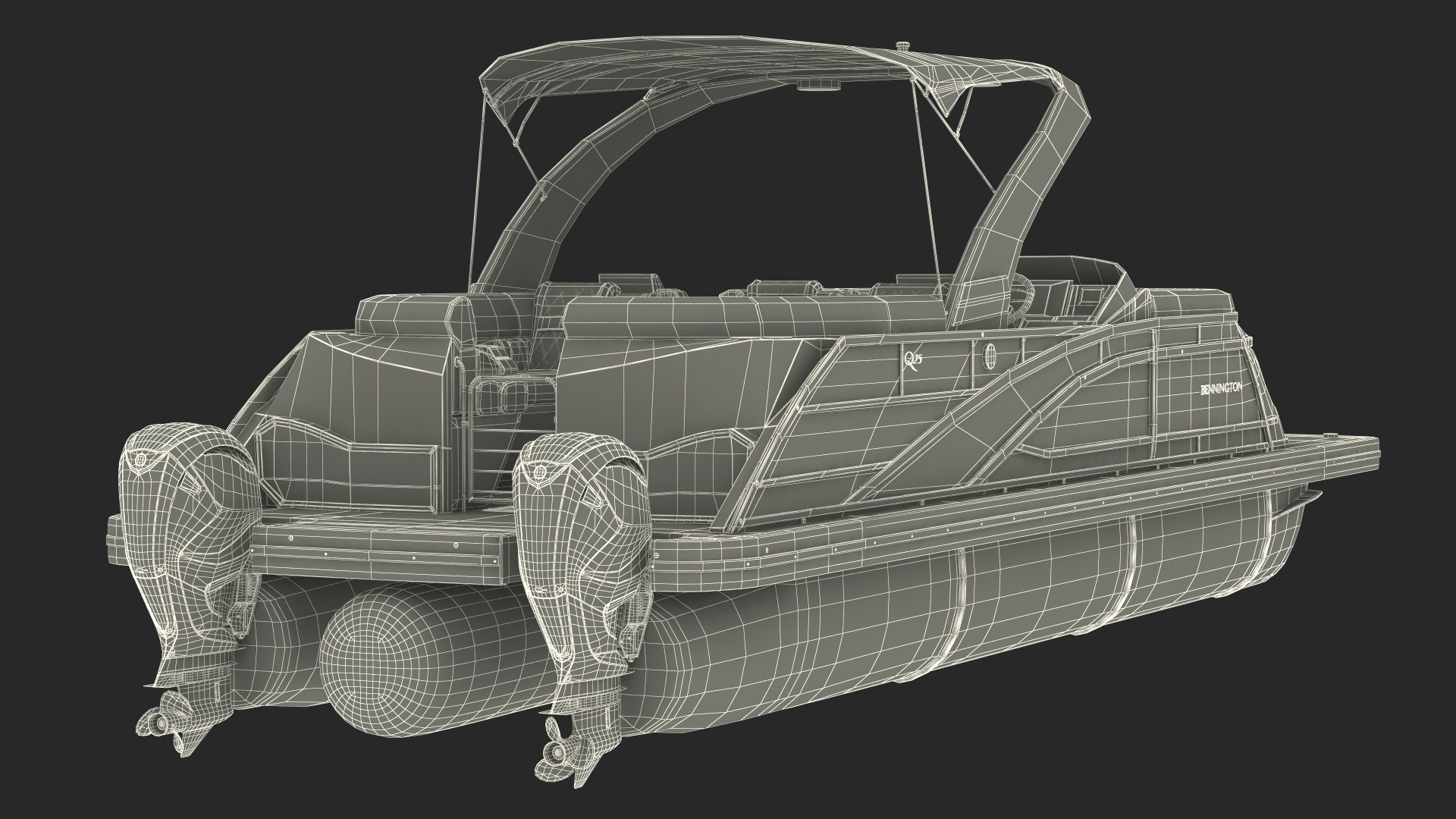
Task: Select the bimini canopy top
Action: (698, 64)
